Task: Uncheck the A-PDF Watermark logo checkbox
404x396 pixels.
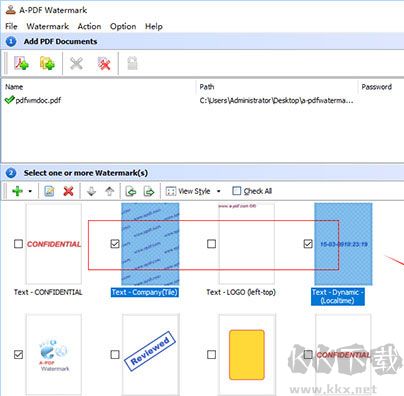Action: pos(18,355)
